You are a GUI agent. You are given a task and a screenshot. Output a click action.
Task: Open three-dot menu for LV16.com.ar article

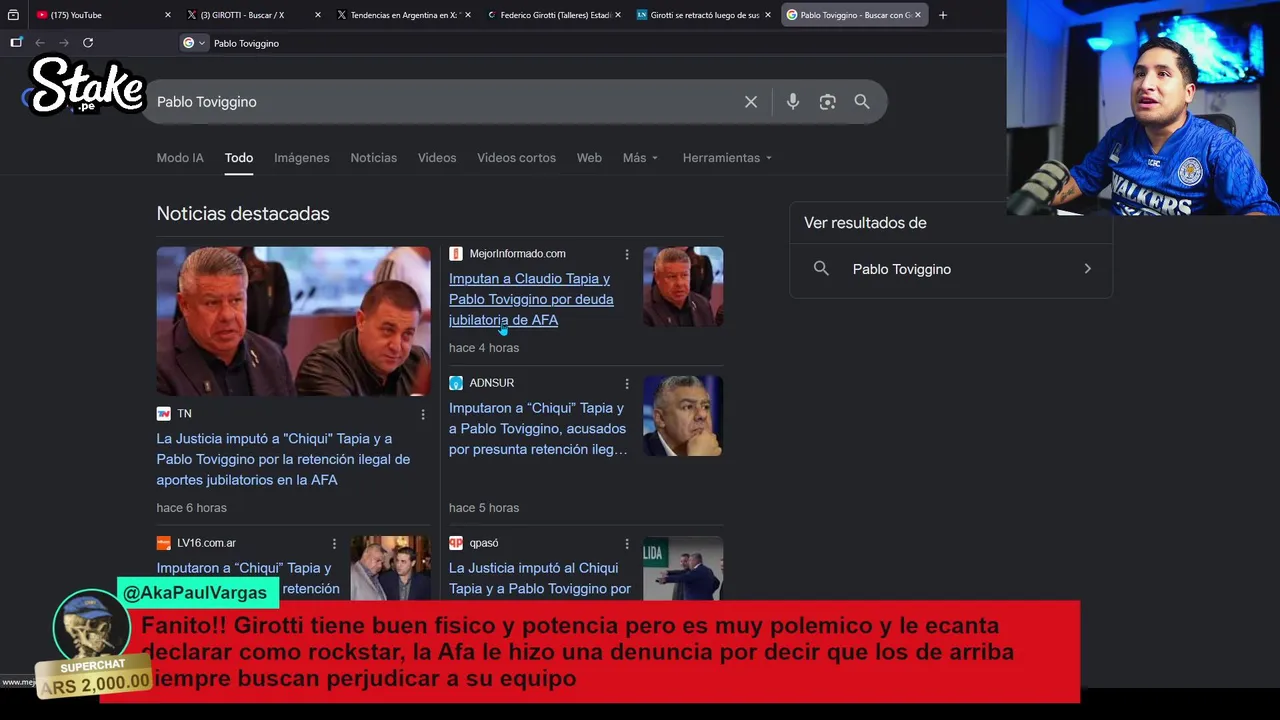coord(334,543)
